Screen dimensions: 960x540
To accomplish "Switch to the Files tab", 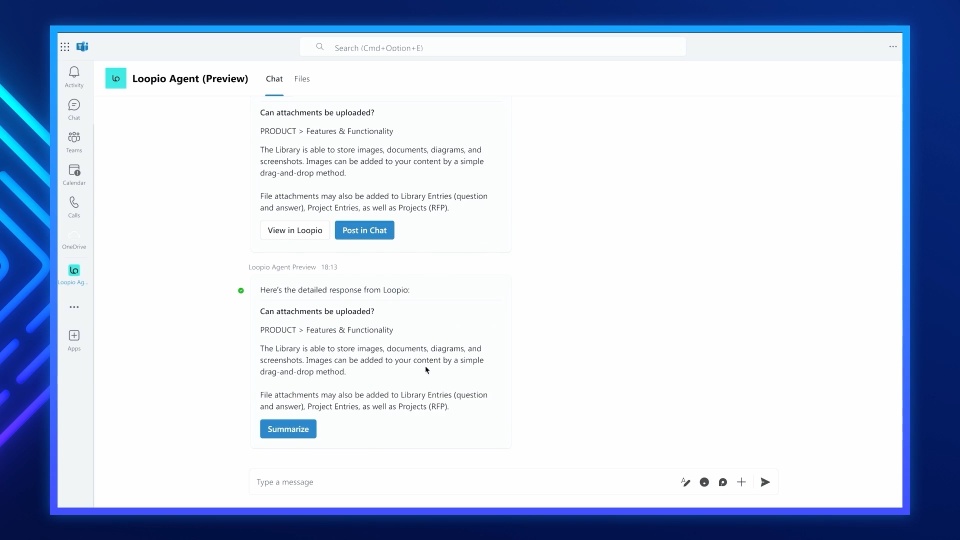I will [x=302, y=78].
